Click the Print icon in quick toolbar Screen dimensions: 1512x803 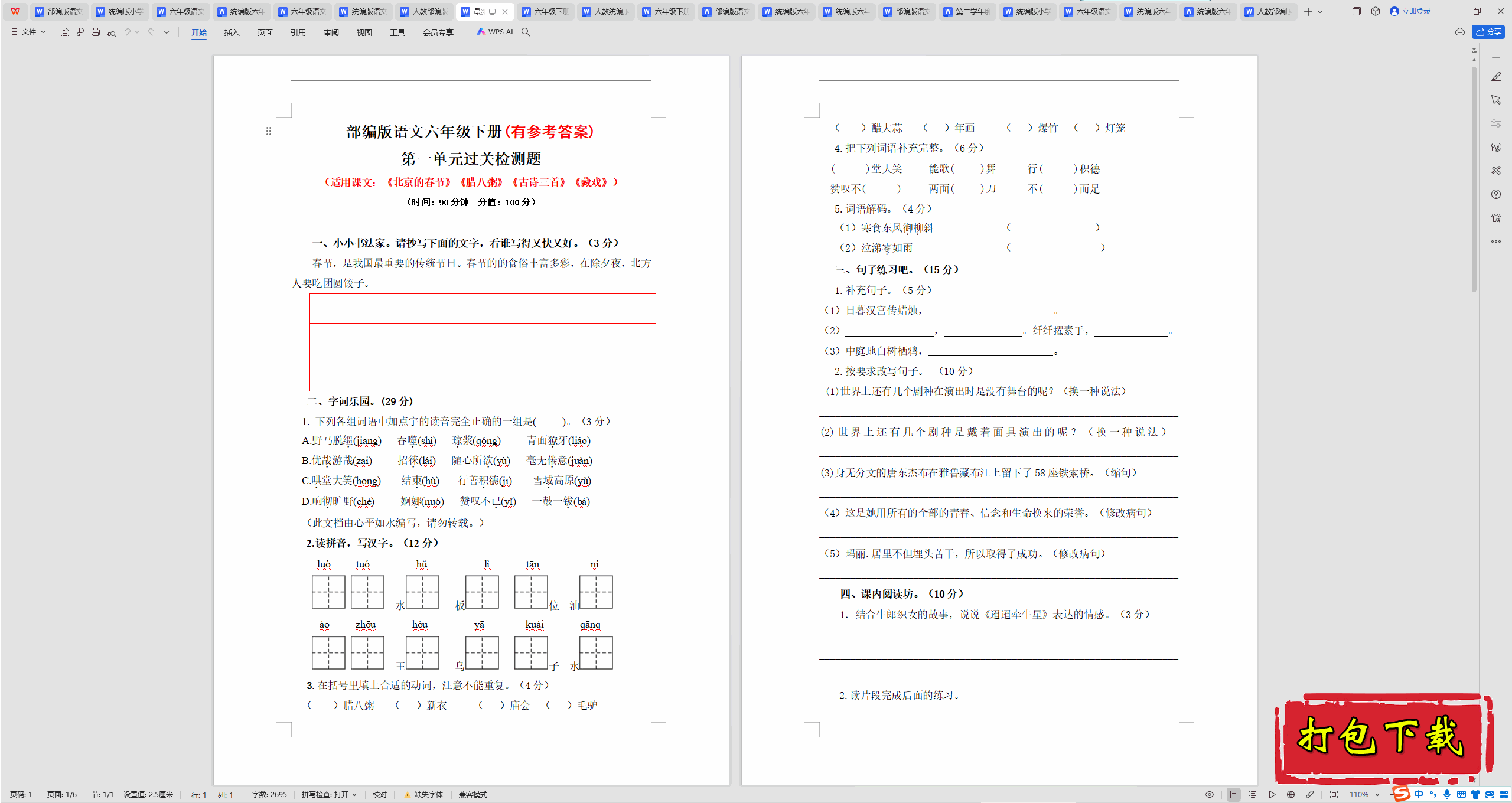[96, 32]
